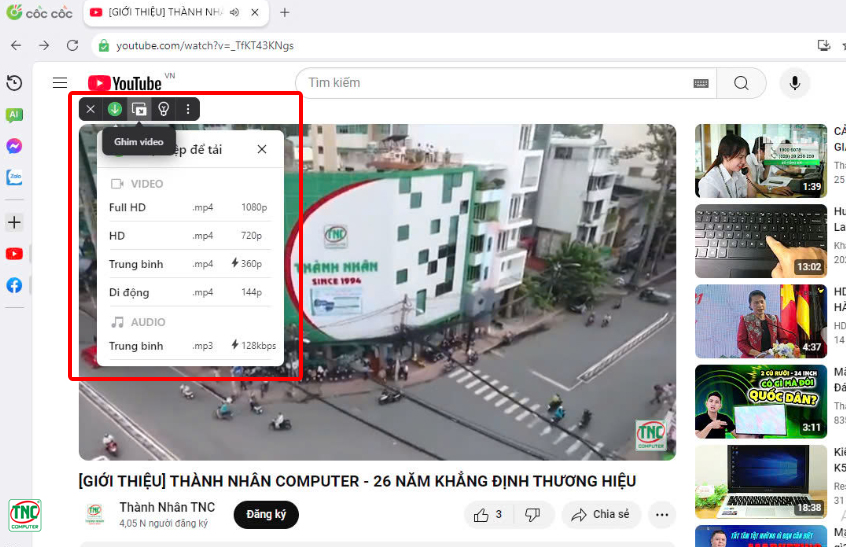Go forward in browser navigation

(x=44, y=46)
